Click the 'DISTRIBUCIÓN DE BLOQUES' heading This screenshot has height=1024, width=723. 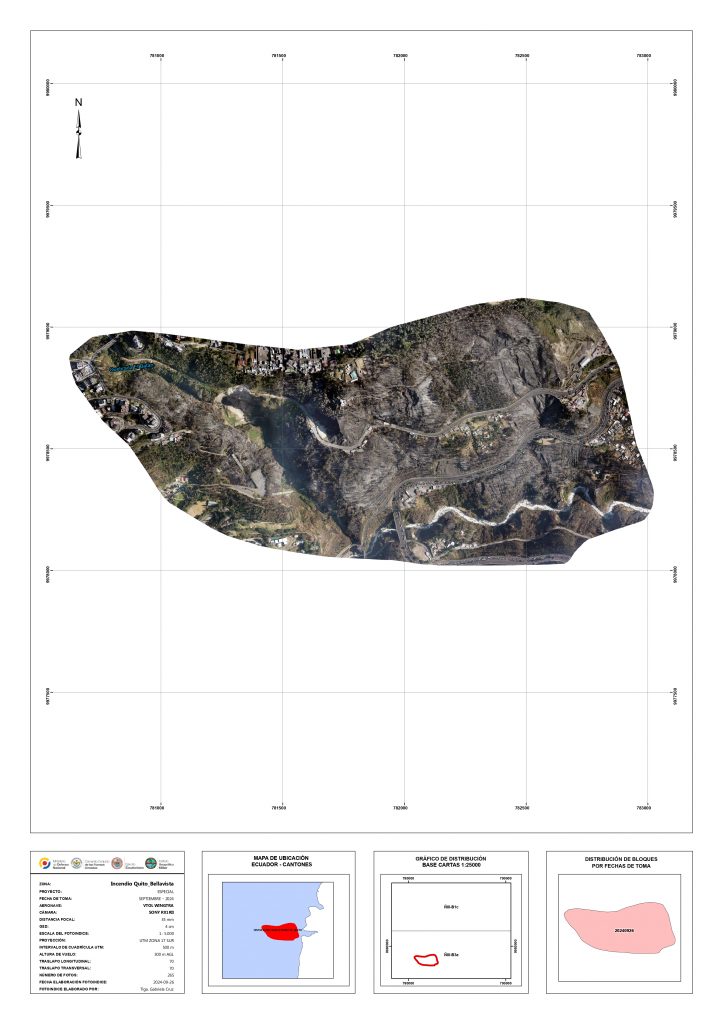pyautogui.click(x=621, y=859)
